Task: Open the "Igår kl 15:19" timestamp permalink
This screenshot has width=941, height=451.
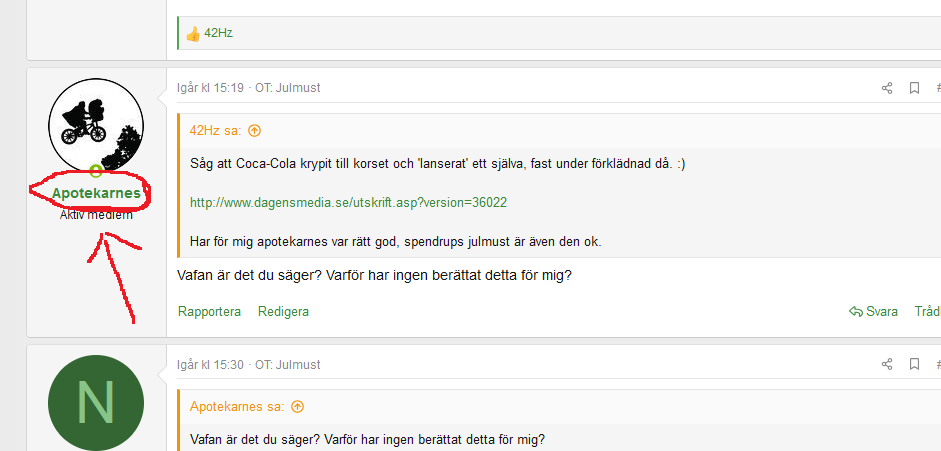Action: (210, 88)
